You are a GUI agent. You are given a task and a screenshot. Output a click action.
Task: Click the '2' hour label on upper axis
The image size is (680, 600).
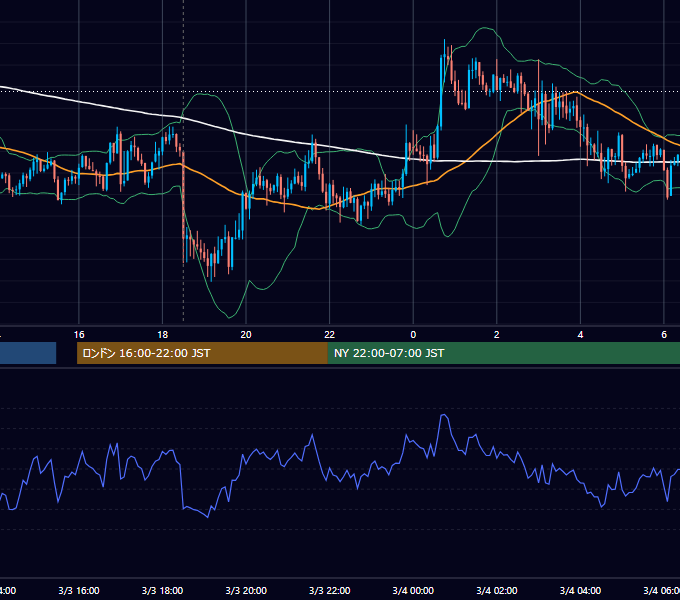coord(497,335)
